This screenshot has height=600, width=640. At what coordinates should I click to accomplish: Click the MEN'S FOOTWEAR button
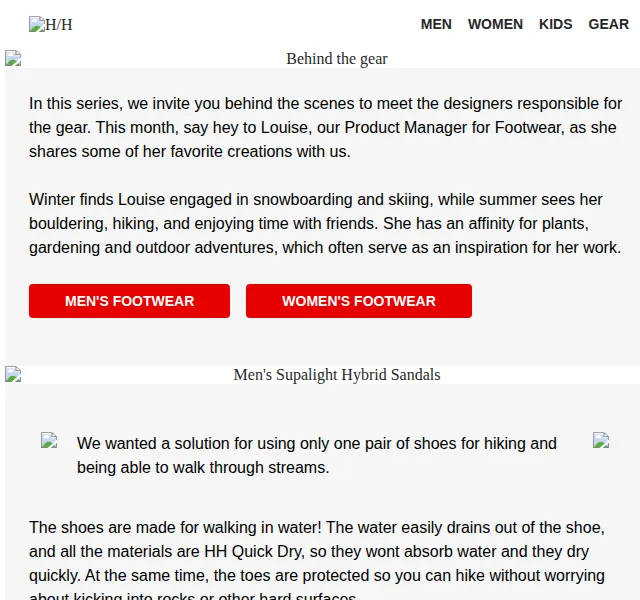click(129, 301)
